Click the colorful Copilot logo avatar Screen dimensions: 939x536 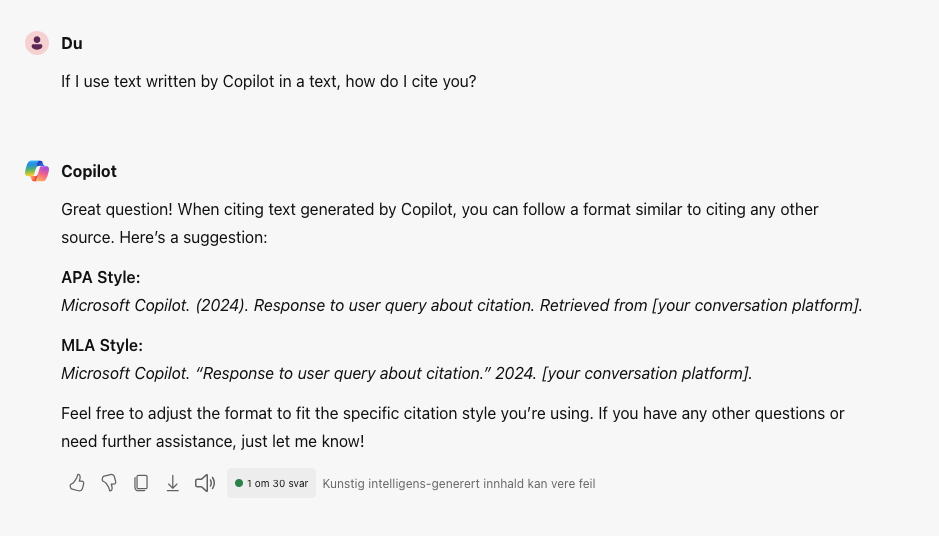37,171
